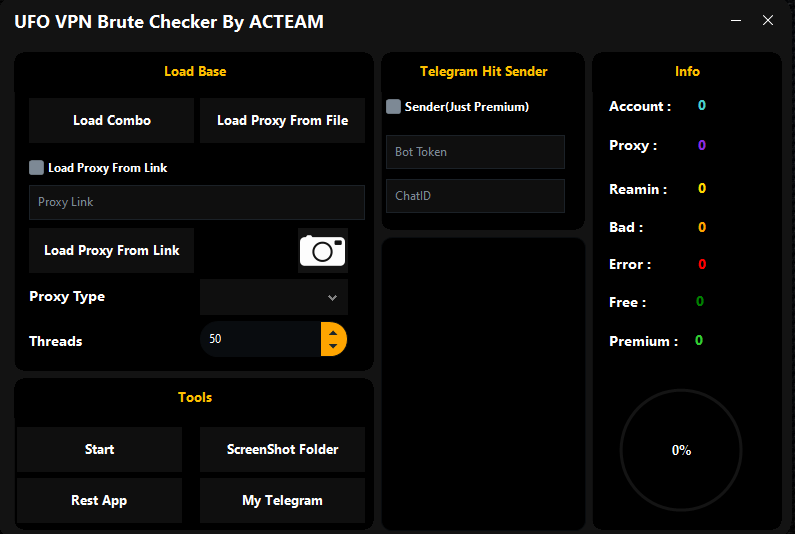Click the camera screenshot icon

click(322, 251)
